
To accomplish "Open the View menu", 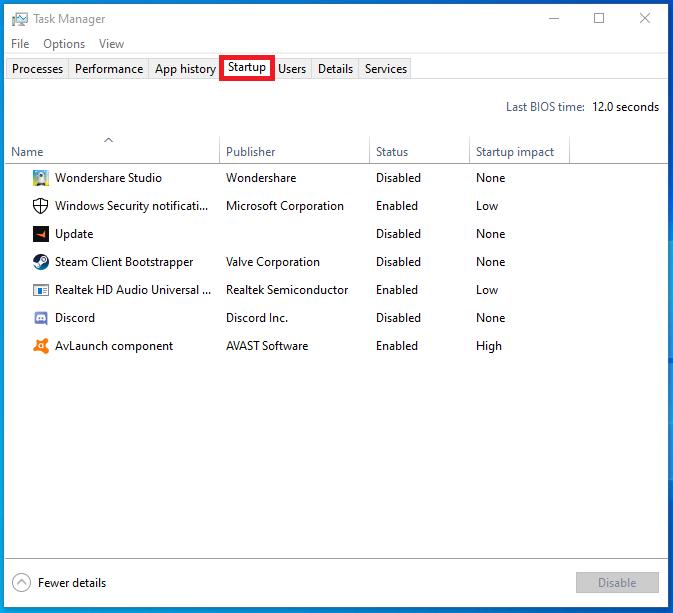I will pyautogui.click(x=111, y=44).
